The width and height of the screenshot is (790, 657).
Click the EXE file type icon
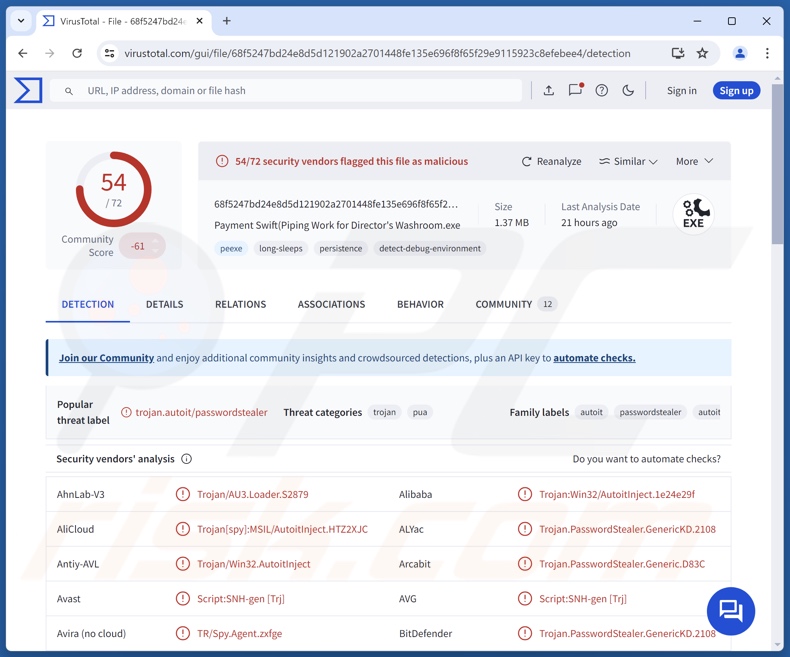(x=693, y=214)
